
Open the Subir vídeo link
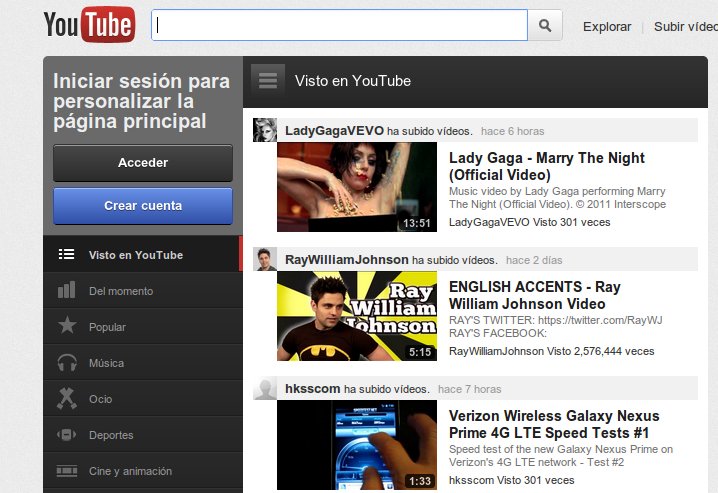[x=685, y=27]
